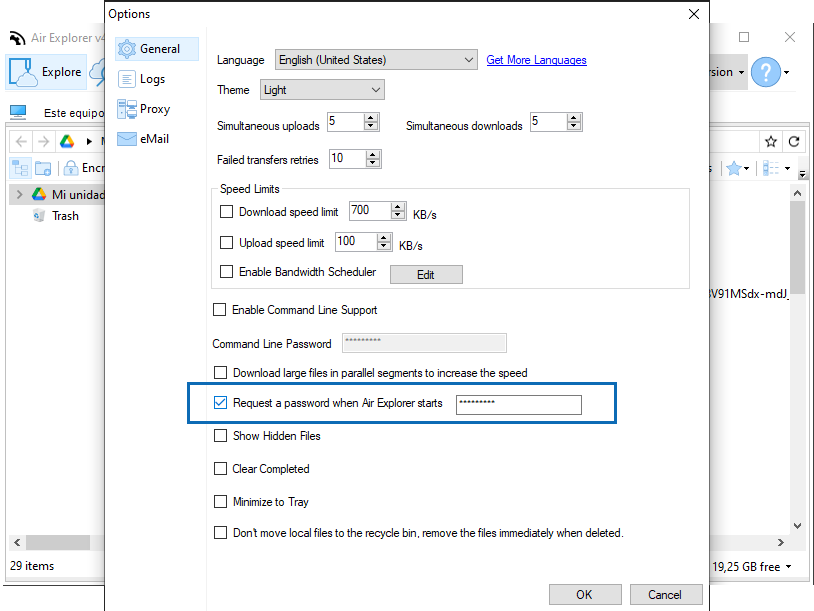
Task: Click the new folder icon
Action: pos(43,168)
